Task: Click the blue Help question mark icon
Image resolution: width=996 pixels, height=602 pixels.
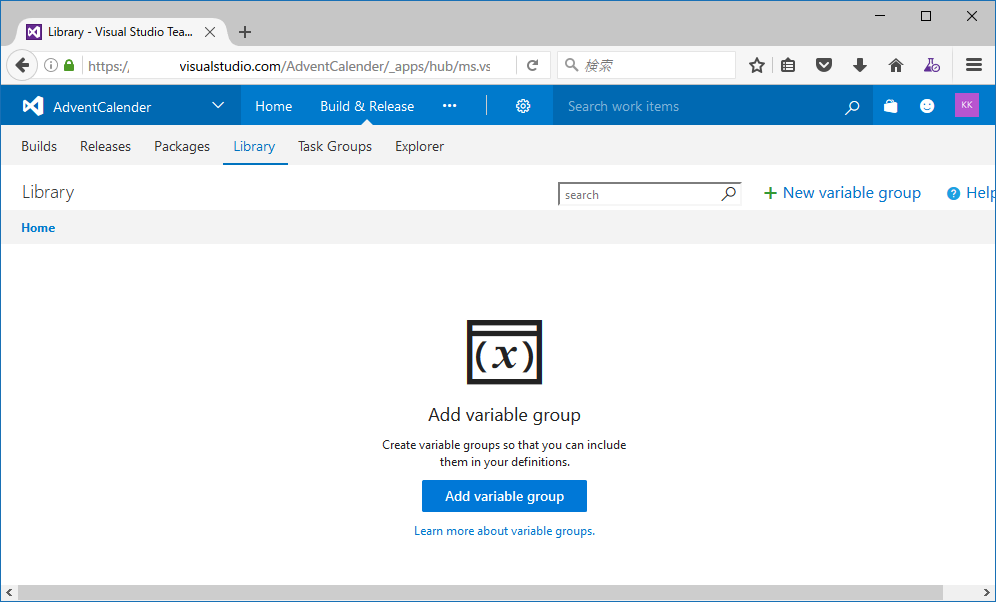Action: [953, 194]
